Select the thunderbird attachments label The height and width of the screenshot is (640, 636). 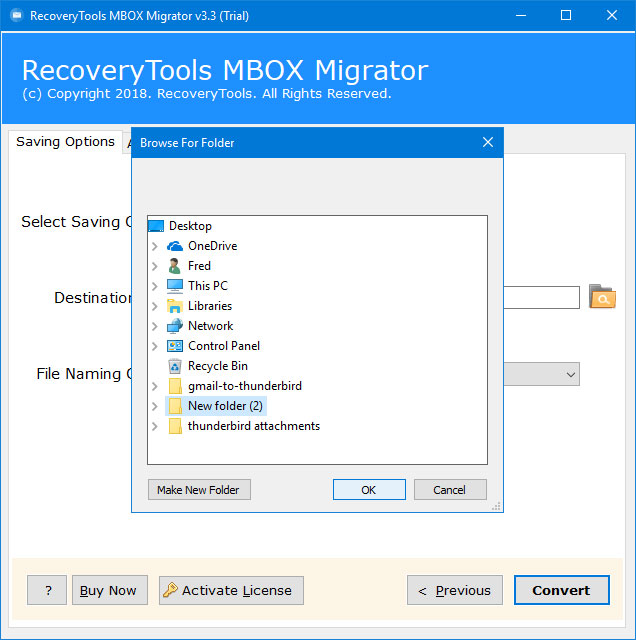[x=254, y=426]
